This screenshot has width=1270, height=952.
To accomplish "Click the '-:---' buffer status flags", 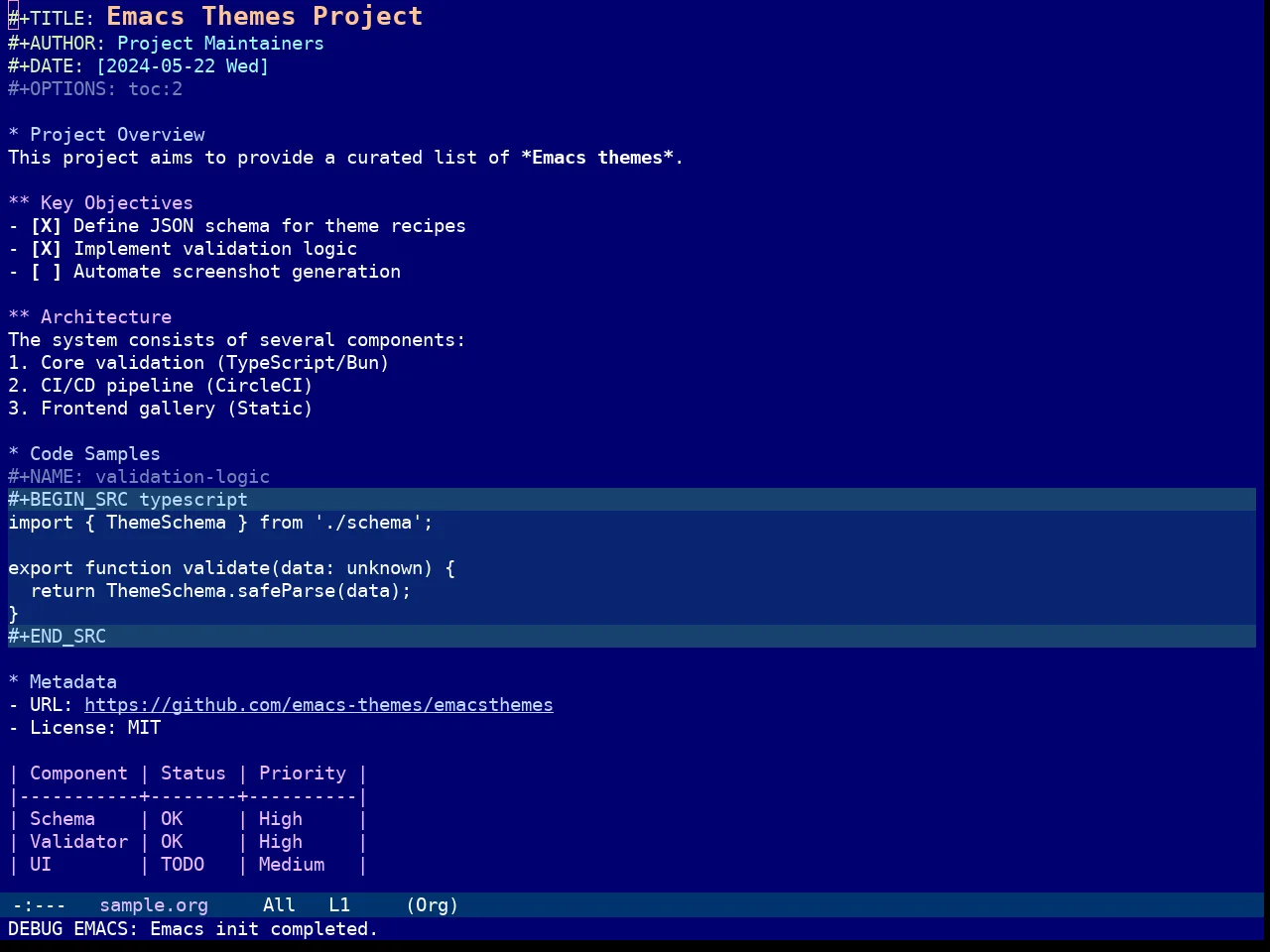I will tap(40, 905).
